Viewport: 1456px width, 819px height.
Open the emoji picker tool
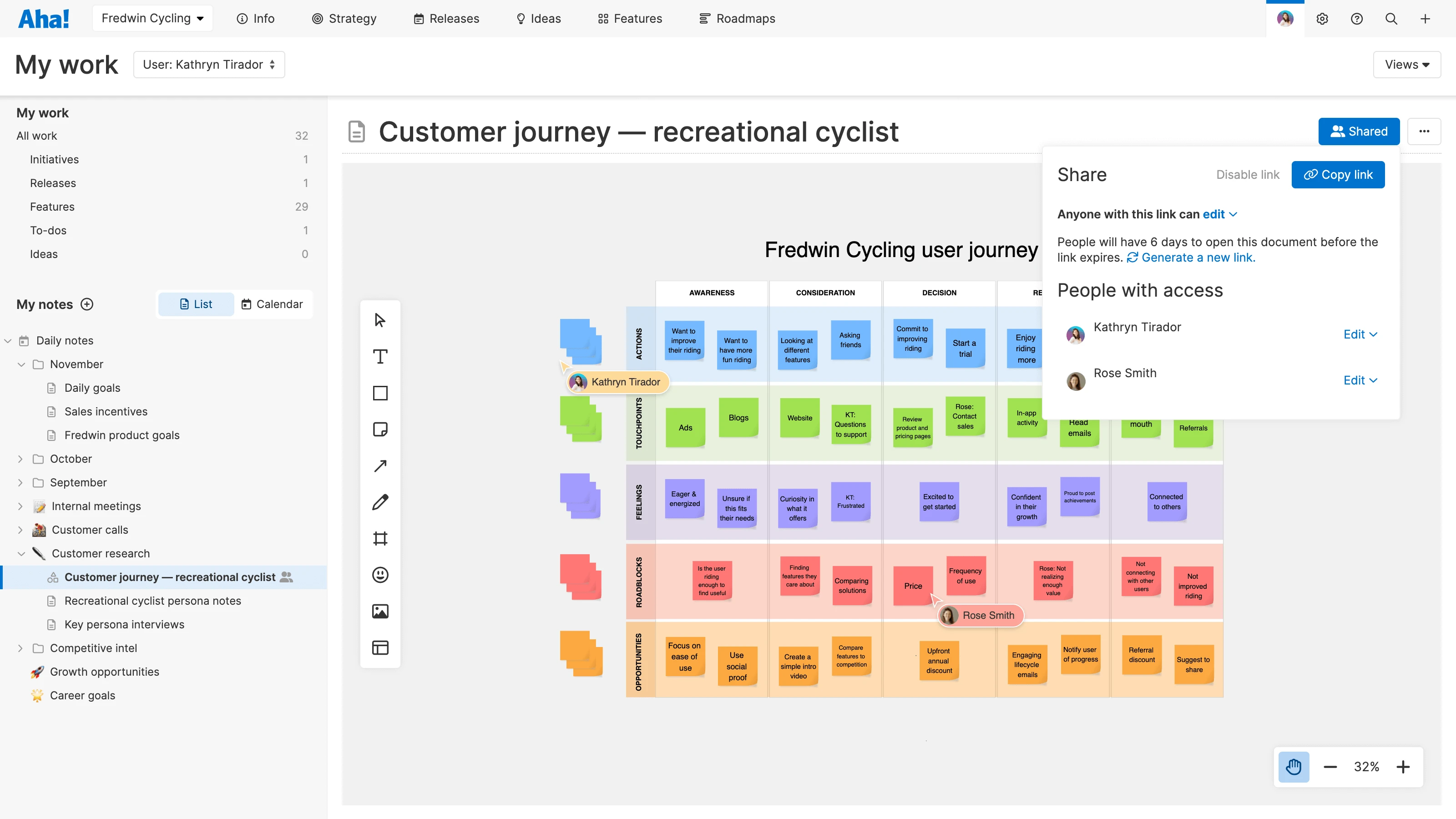point(380,575)
